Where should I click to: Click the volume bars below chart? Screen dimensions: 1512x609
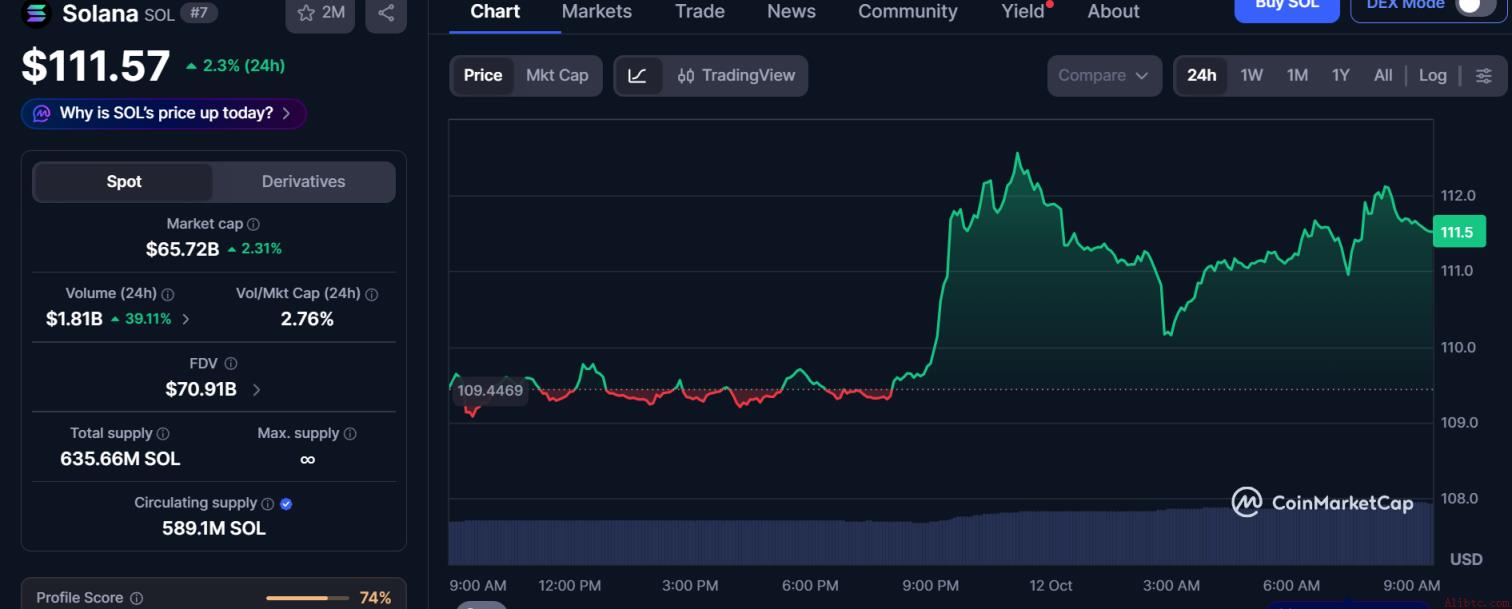(940, 535)
